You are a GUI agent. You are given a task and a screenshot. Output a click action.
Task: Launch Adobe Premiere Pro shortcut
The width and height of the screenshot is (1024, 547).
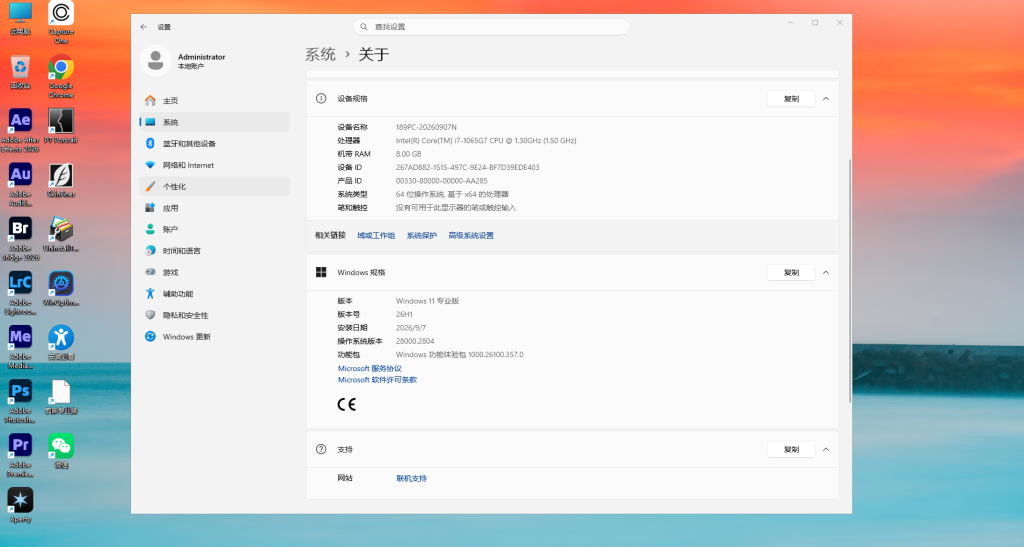pos(20,456)
